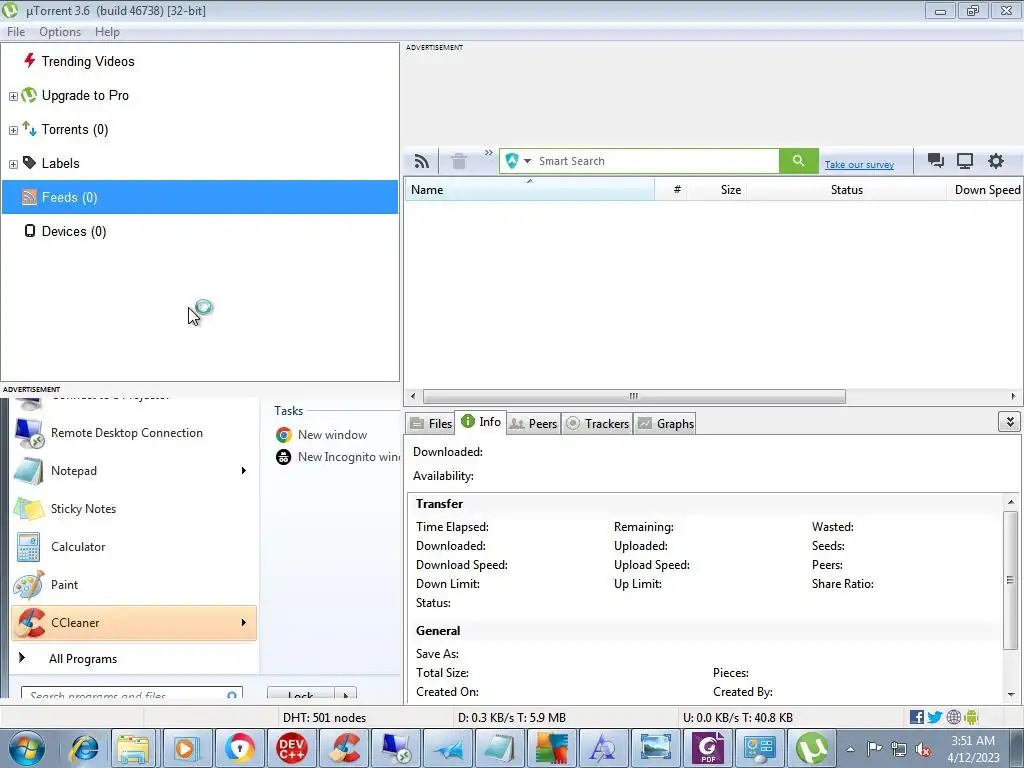
Task: Show more toolbar buttons via the double chevron
Action: [488, 153]
